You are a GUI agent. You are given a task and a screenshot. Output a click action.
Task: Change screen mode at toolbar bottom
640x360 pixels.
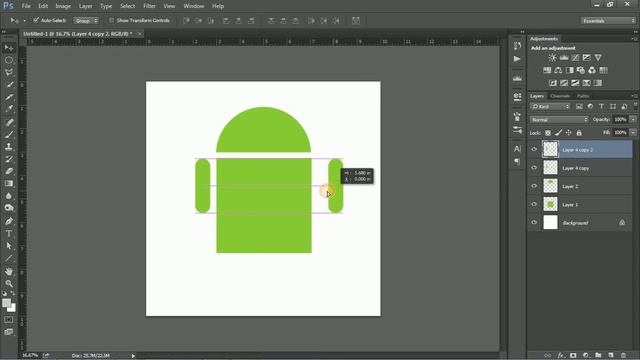click(9, 332)
